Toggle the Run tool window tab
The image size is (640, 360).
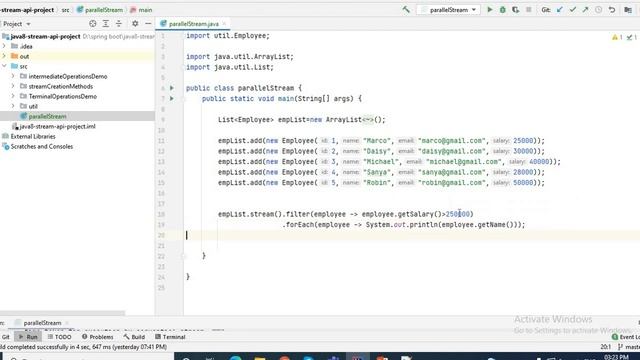point(28,337)
